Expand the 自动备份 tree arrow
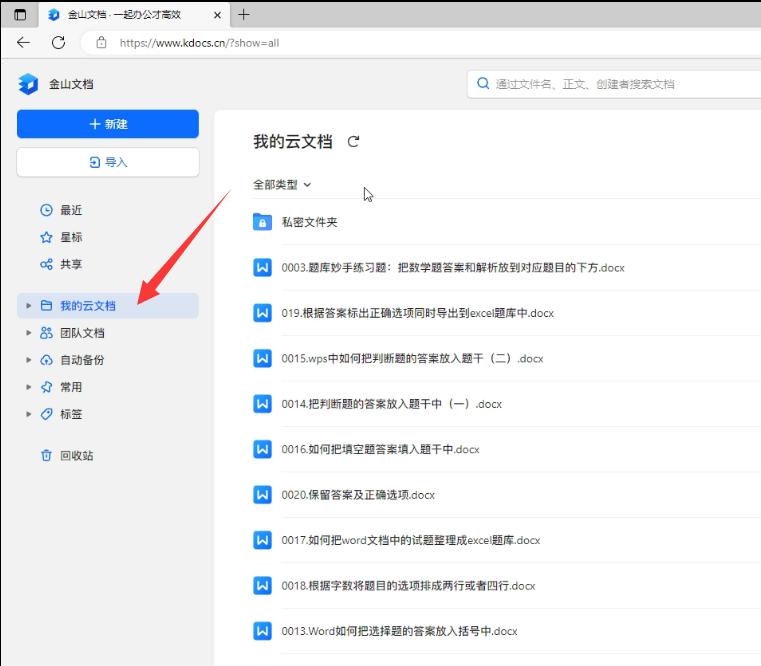Viewport: 761px width, 666px height. (29, 360)
